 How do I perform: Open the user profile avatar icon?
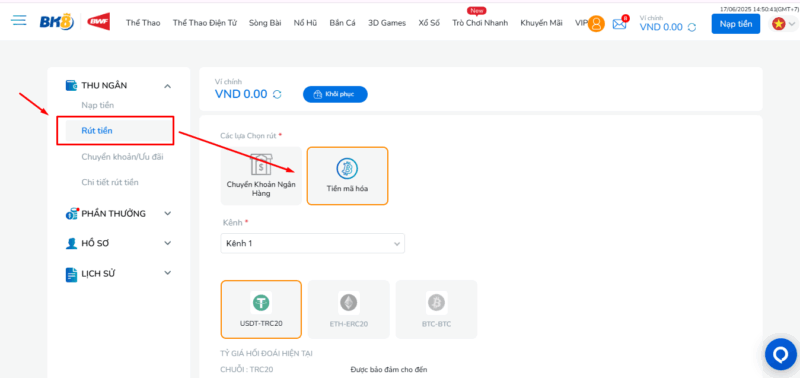click(x=596, y=23)
